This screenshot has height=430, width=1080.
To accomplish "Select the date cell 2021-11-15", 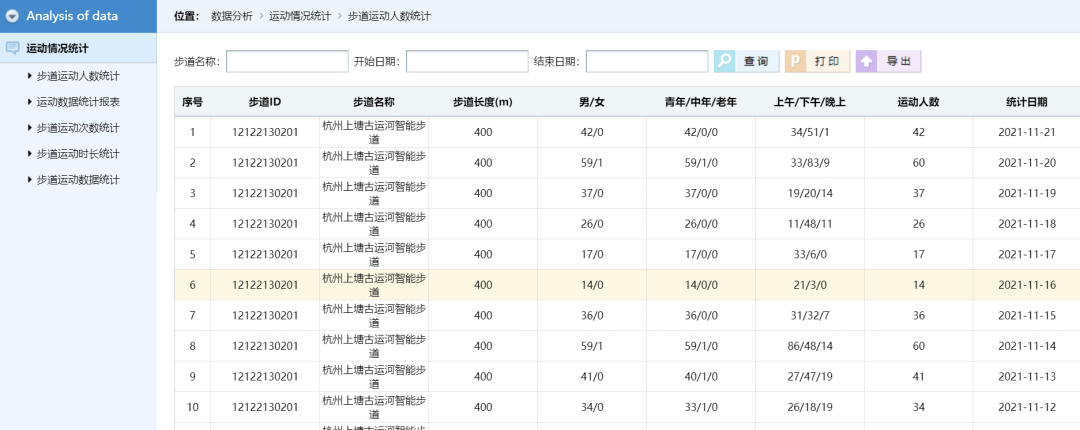I will (1027, 316).
